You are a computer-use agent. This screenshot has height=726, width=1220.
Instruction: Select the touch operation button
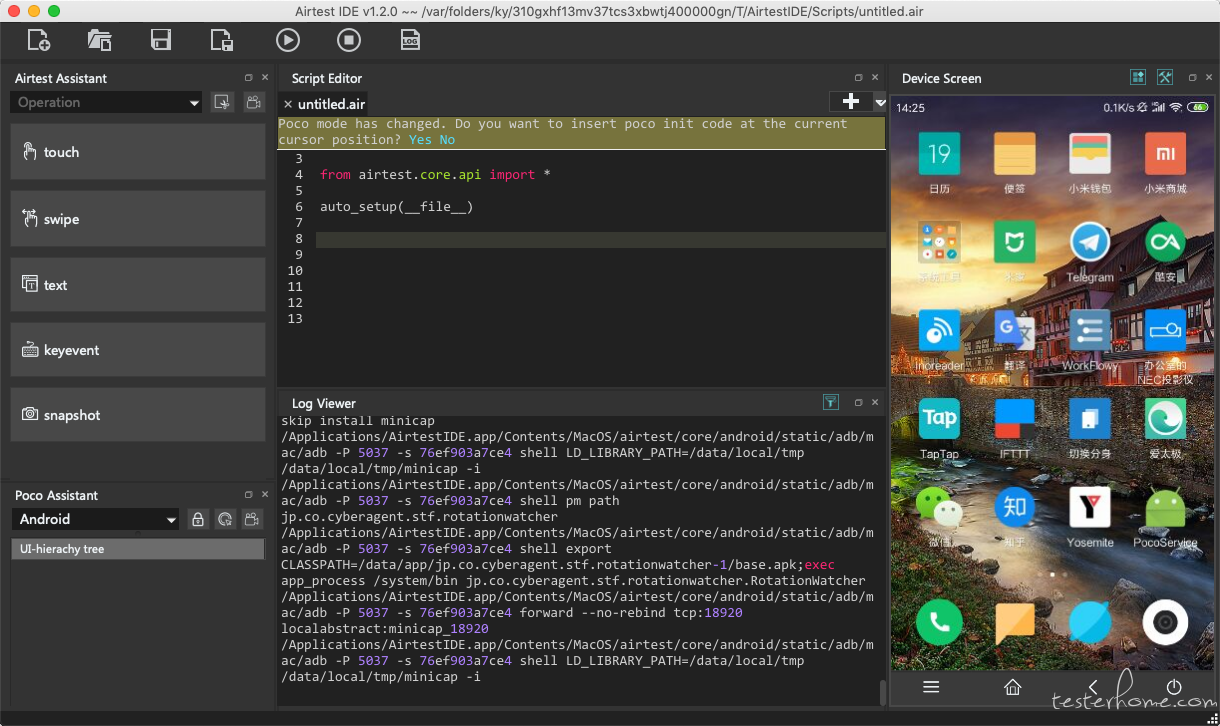tap(138, 152)
